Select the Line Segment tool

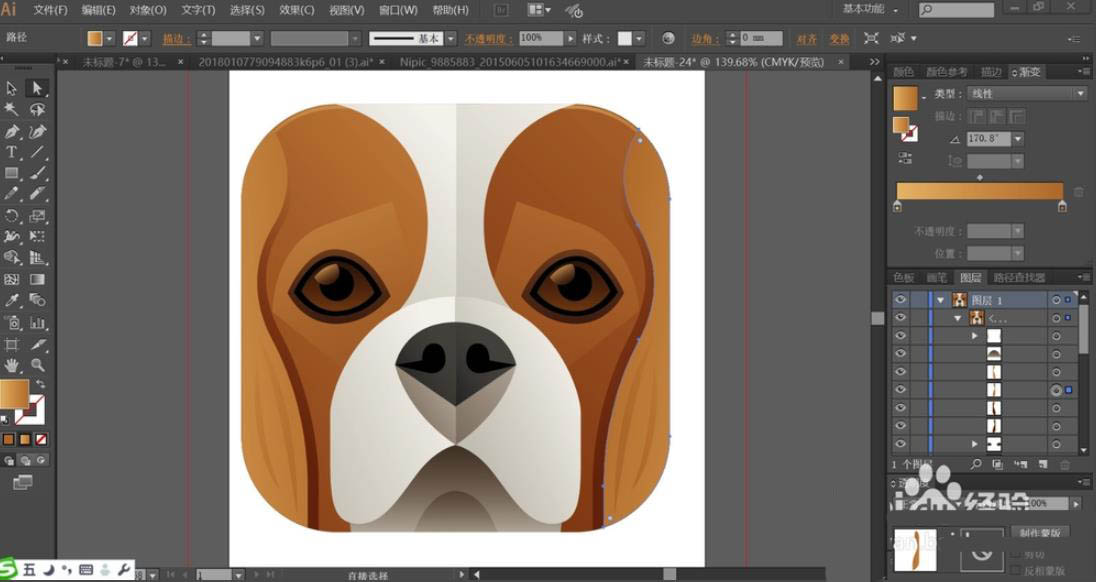(x=37, y=152)
